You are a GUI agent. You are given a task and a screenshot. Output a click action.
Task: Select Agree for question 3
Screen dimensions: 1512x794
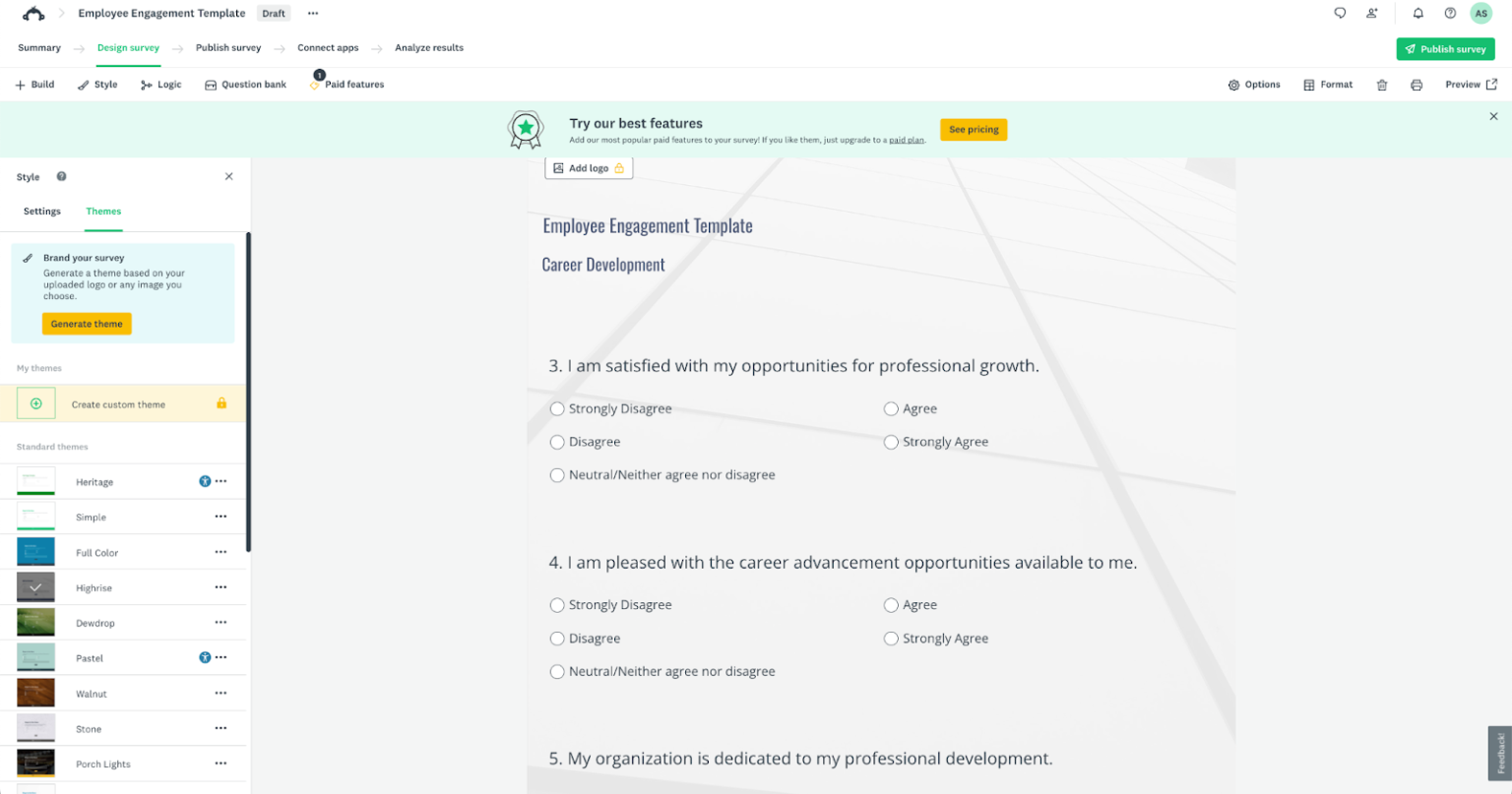(x=891, y=408)
